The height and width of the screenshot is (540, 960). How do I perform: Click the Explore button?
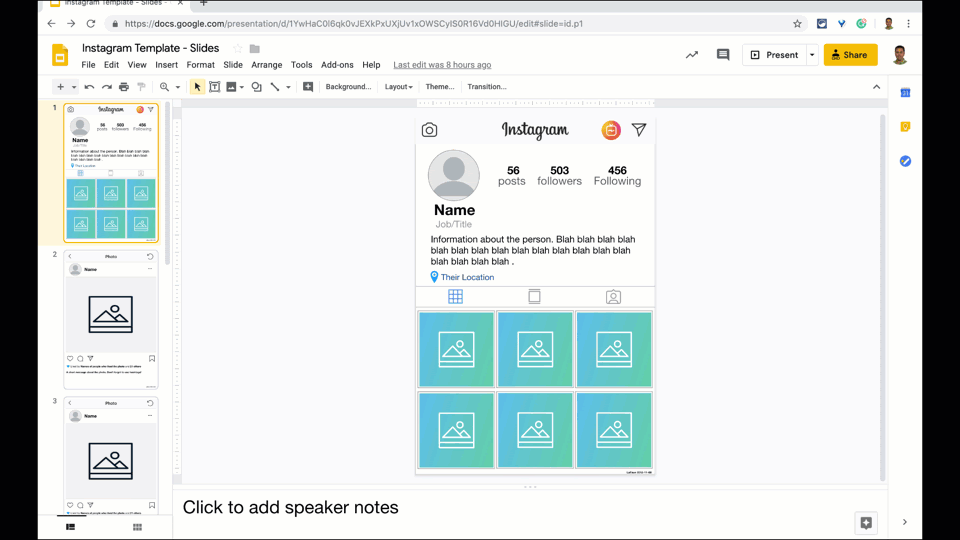(866, 523)
